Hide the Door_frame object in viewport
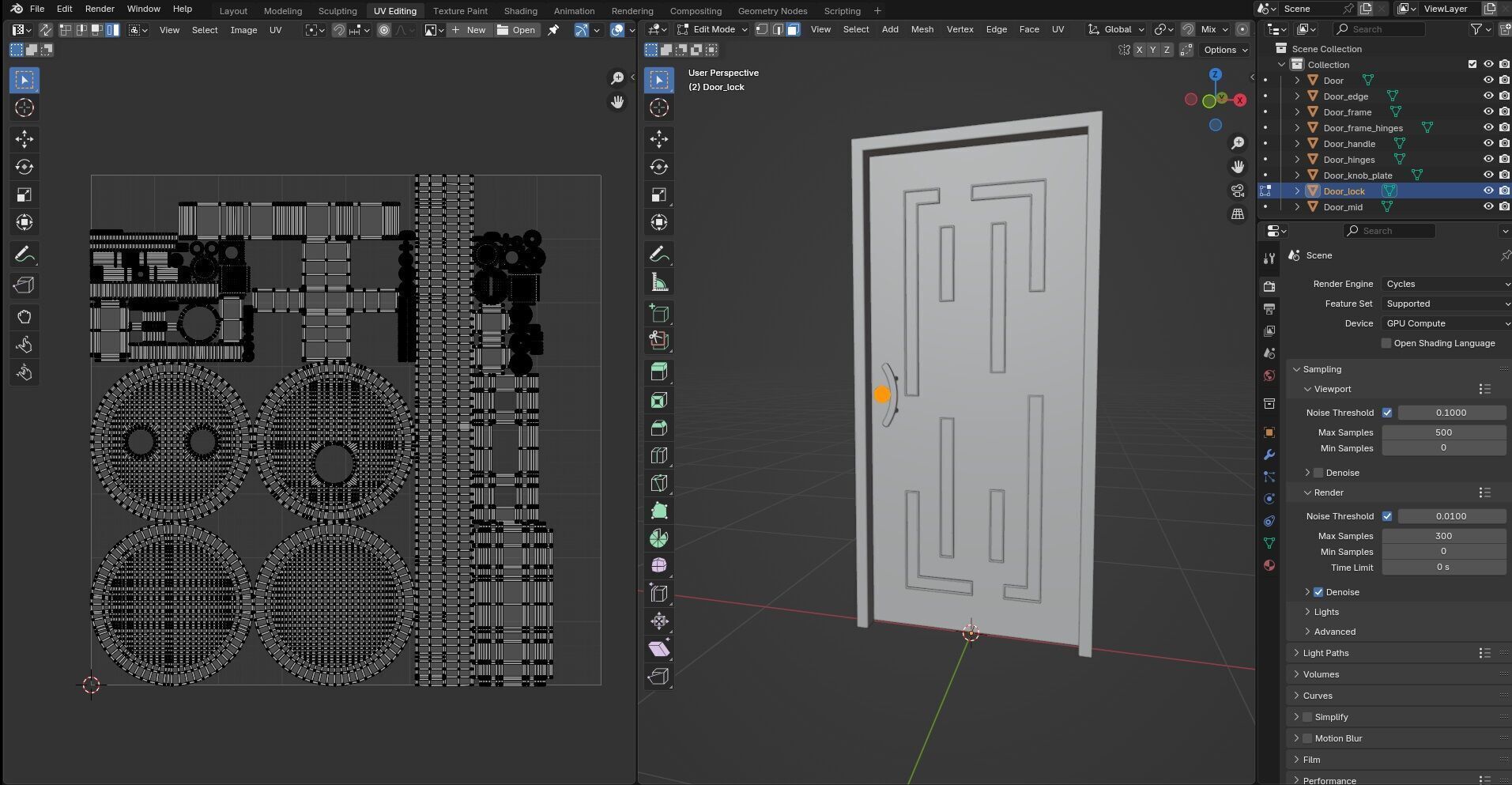 coord(1488,112)
